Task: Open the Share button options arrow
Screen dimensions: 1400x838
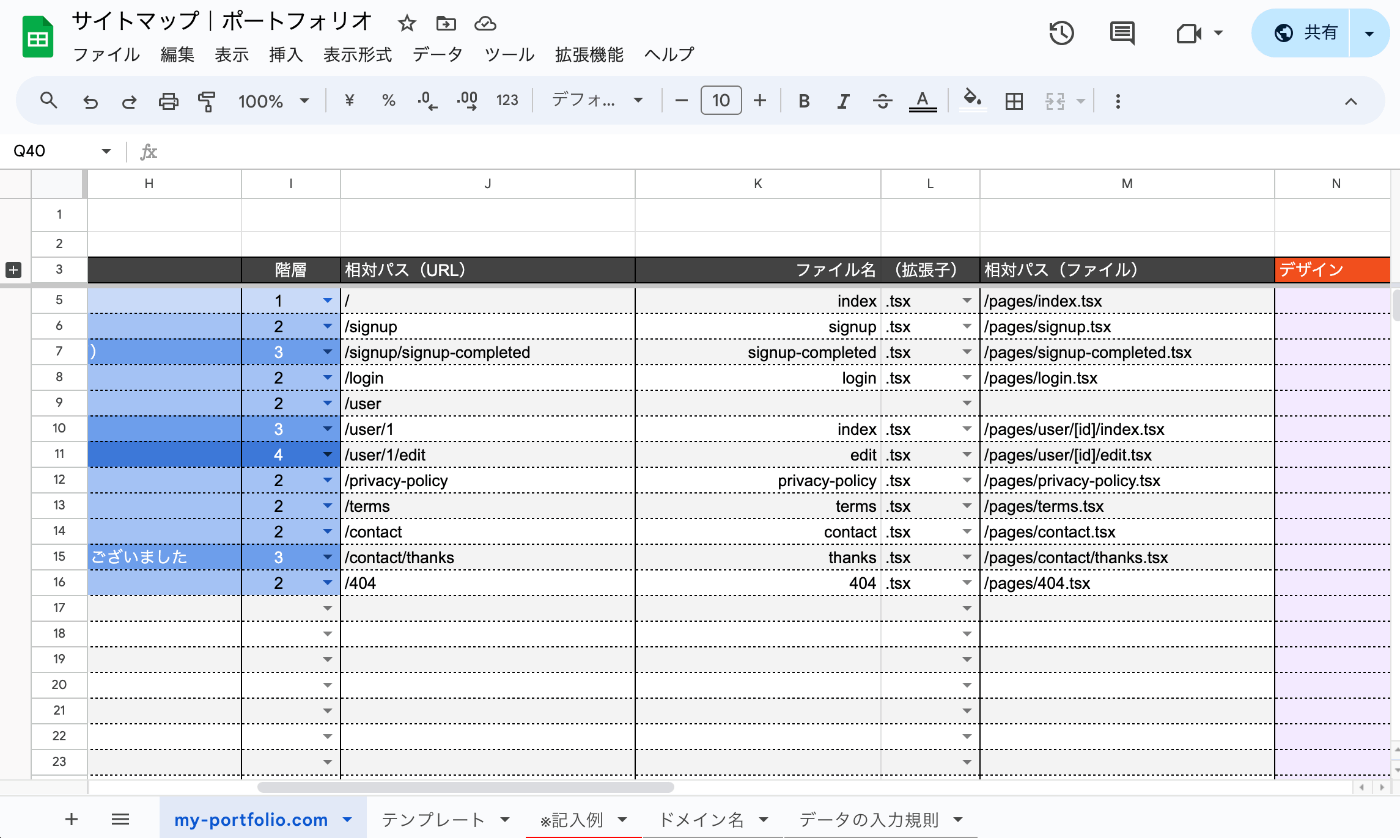Action: tap(1369, 33)
